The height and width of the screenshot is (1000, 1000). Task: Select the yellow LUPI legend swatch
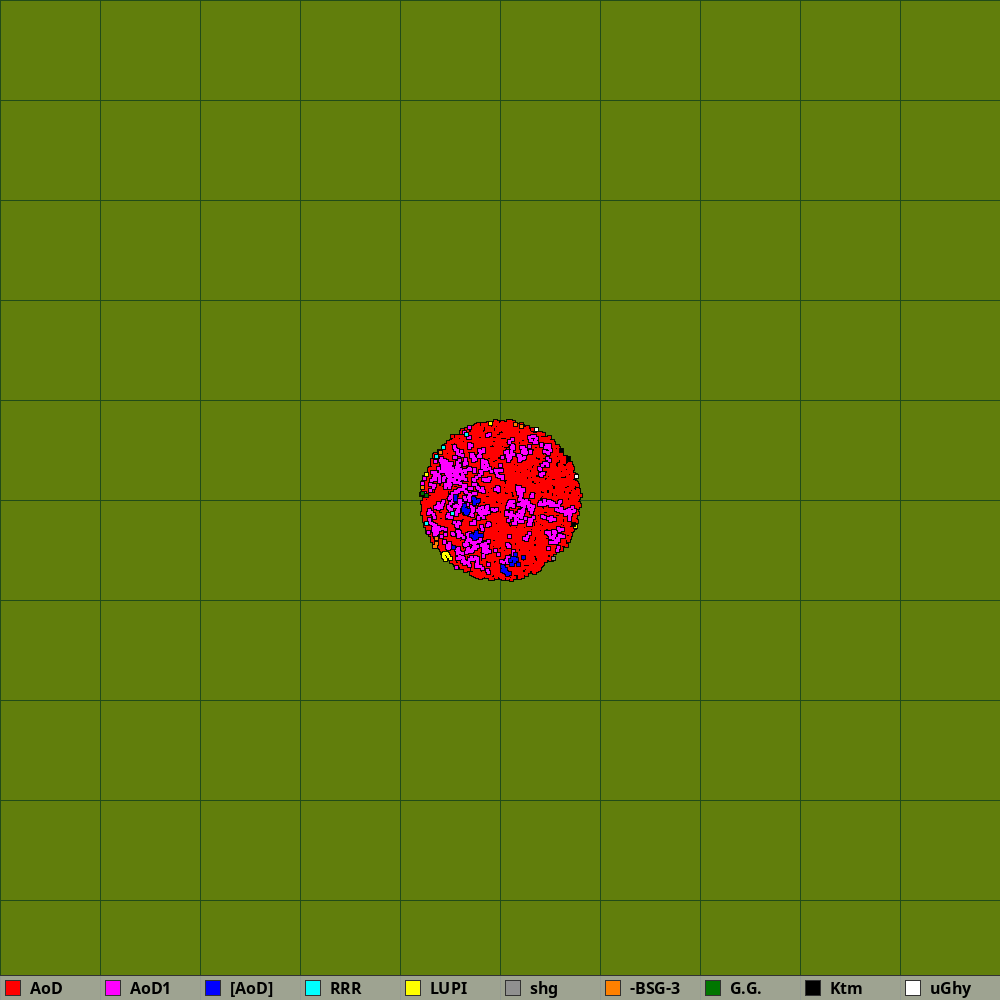coord(413,988)
